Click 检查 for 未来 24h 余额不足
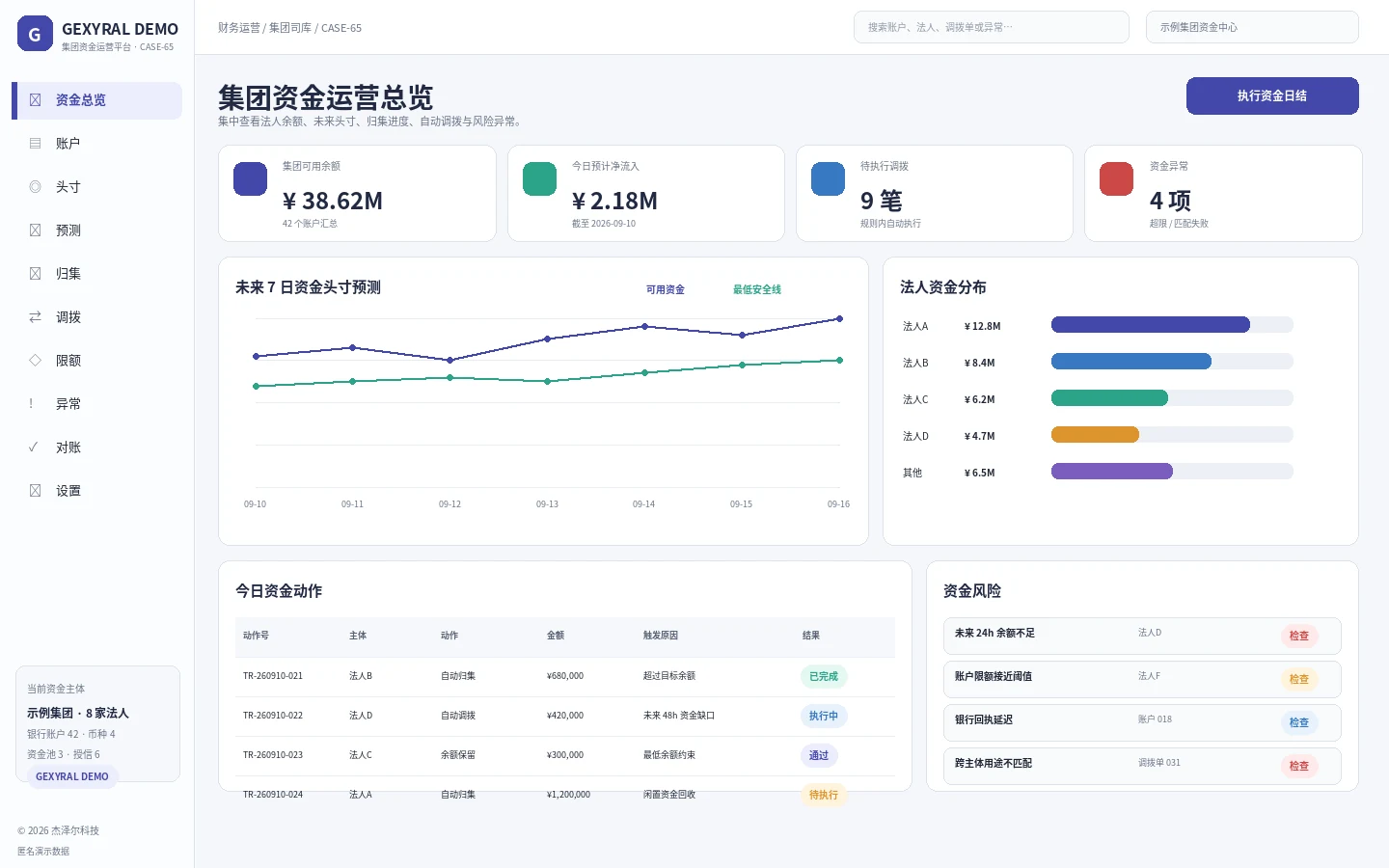The image size is (1389, 868). (1299, 636)
